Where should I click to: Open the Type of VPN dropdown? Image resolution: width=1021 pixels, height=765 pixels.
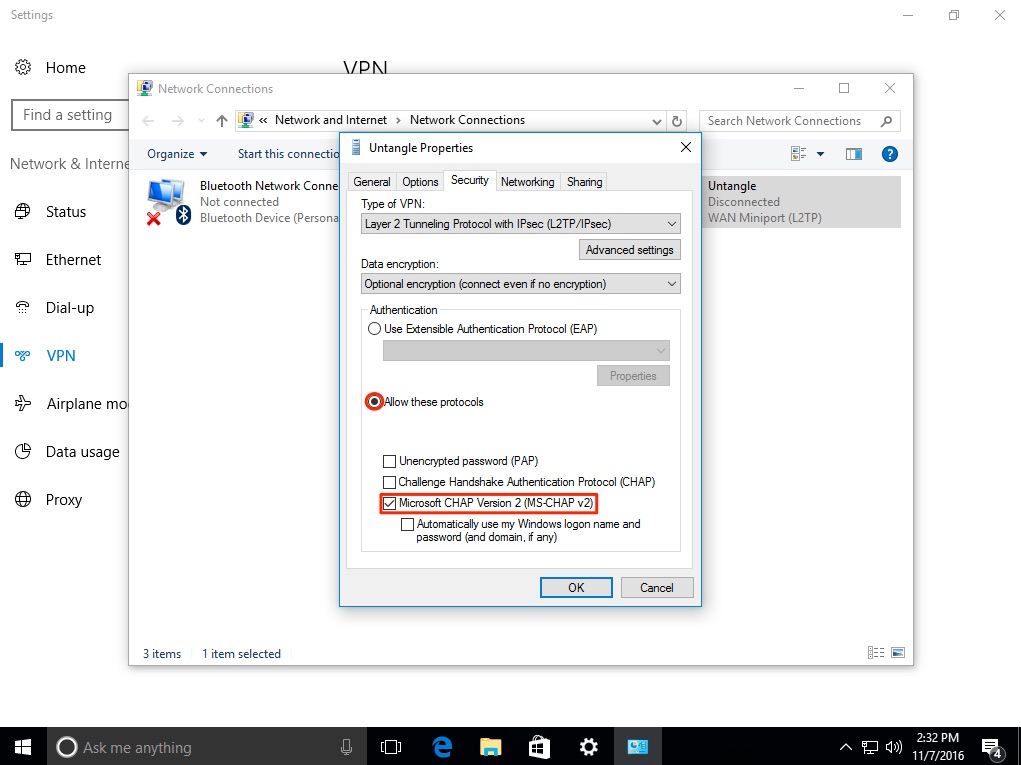coord(520,224)
